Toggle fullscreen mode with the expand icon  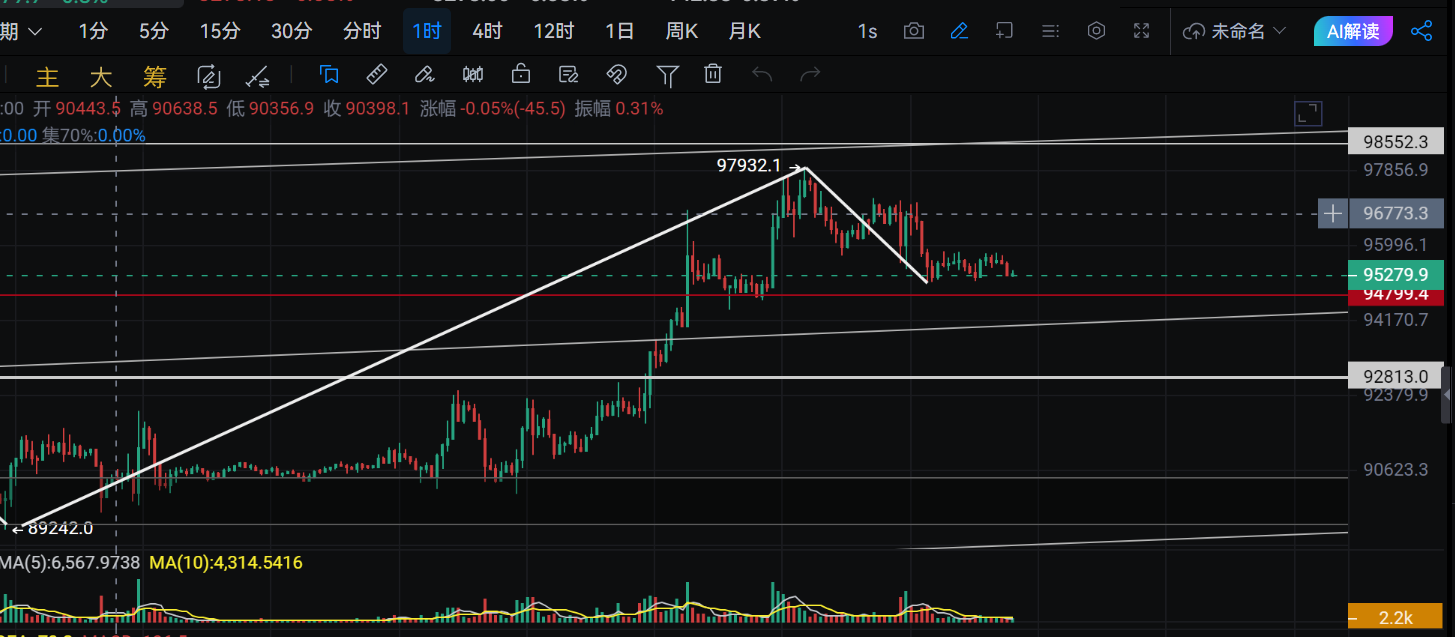coord(1141,31)
